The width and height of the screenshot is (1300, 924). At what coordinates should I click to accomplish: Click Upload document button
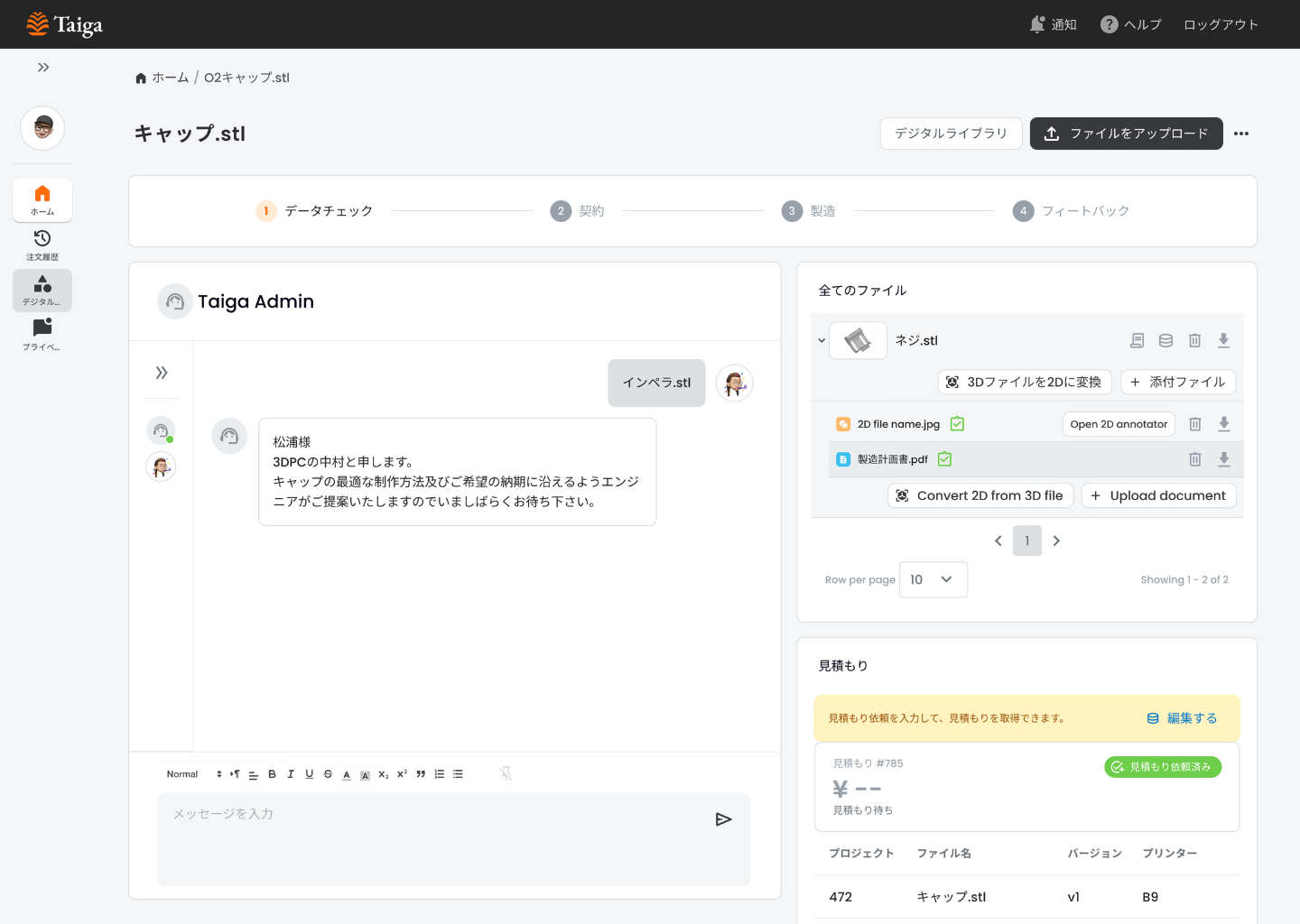tap(1158, 495)
